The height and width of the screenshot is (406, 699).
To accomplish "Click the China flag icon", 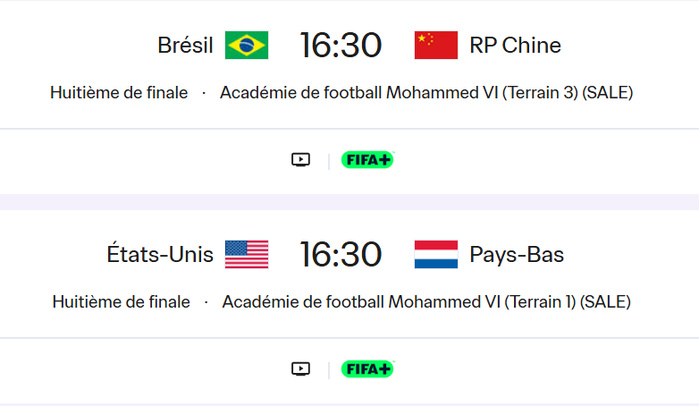I will tap(436, 45).
